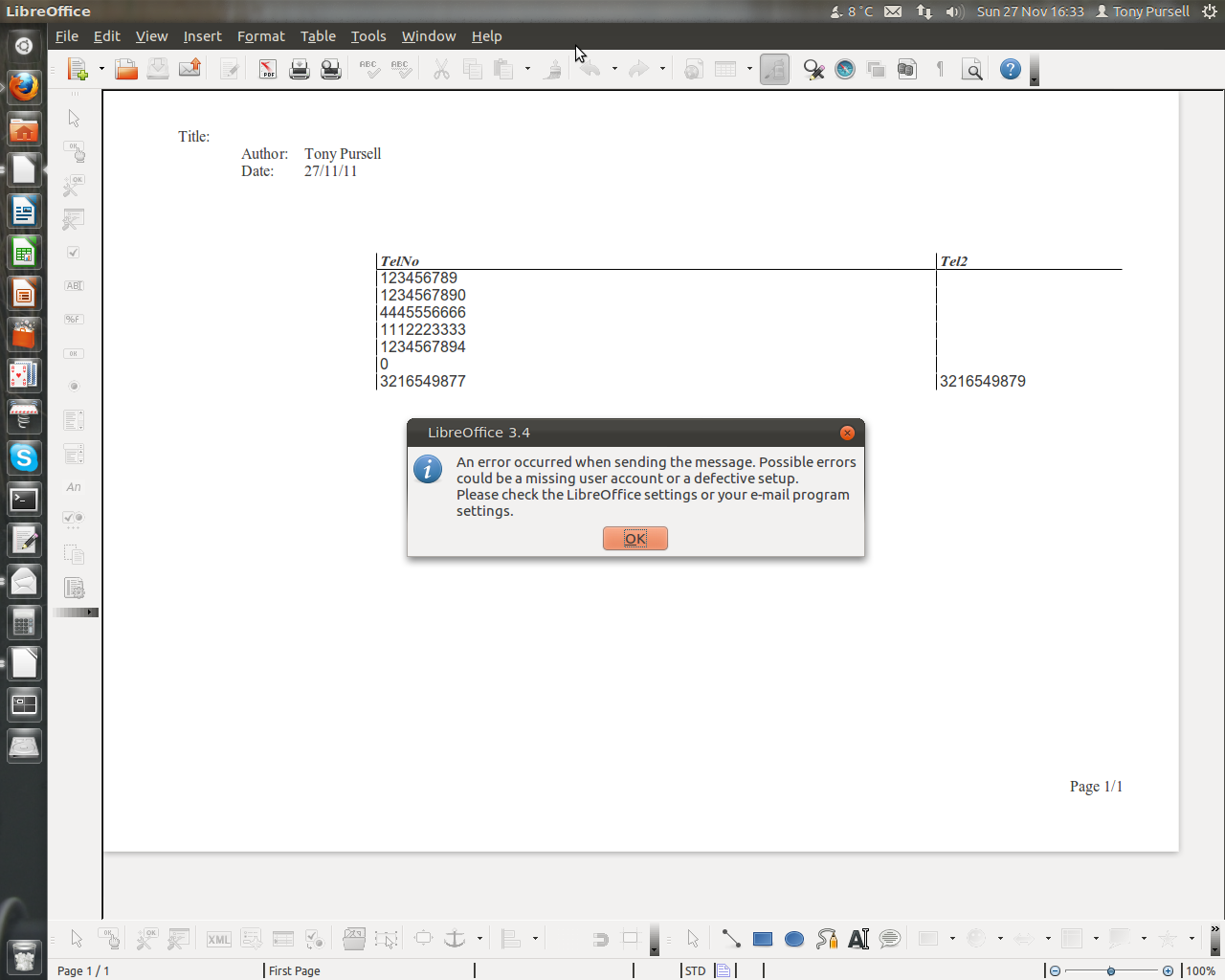The height and width of the screenshot is (980, 1225).
Task: Export document directly as PDF
Action: click(x=268, y=69)
